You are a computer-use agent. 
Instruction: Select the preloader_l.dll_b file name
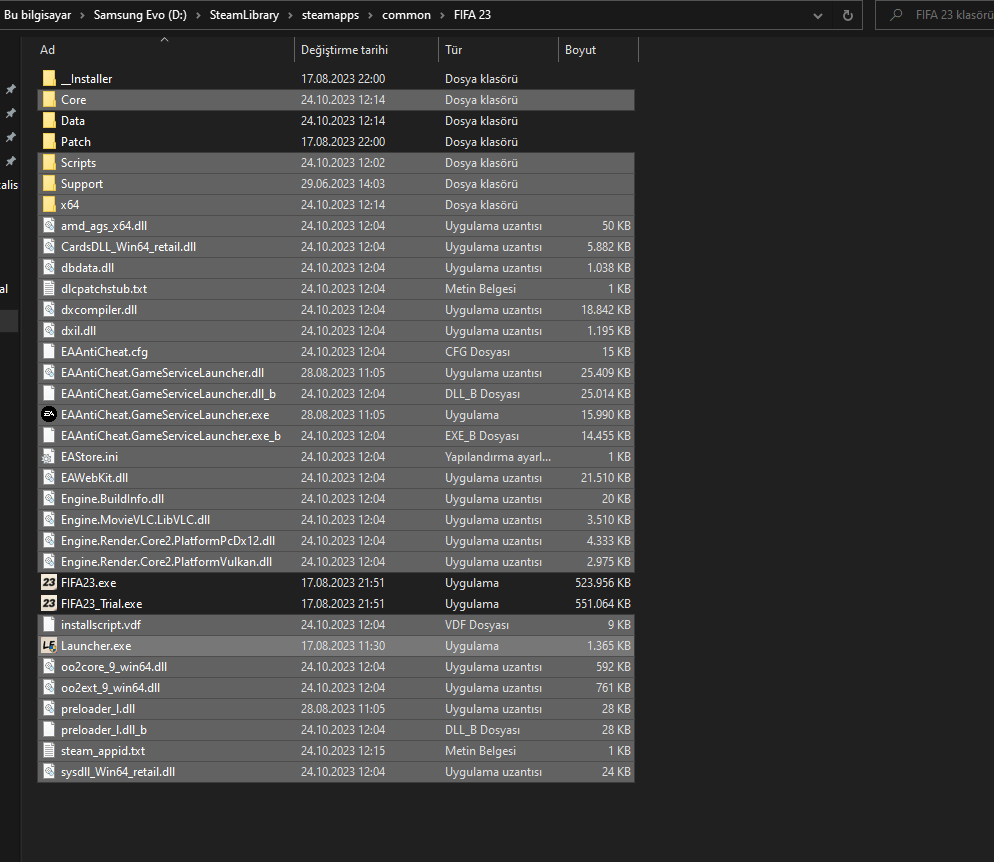coord(104,730)
